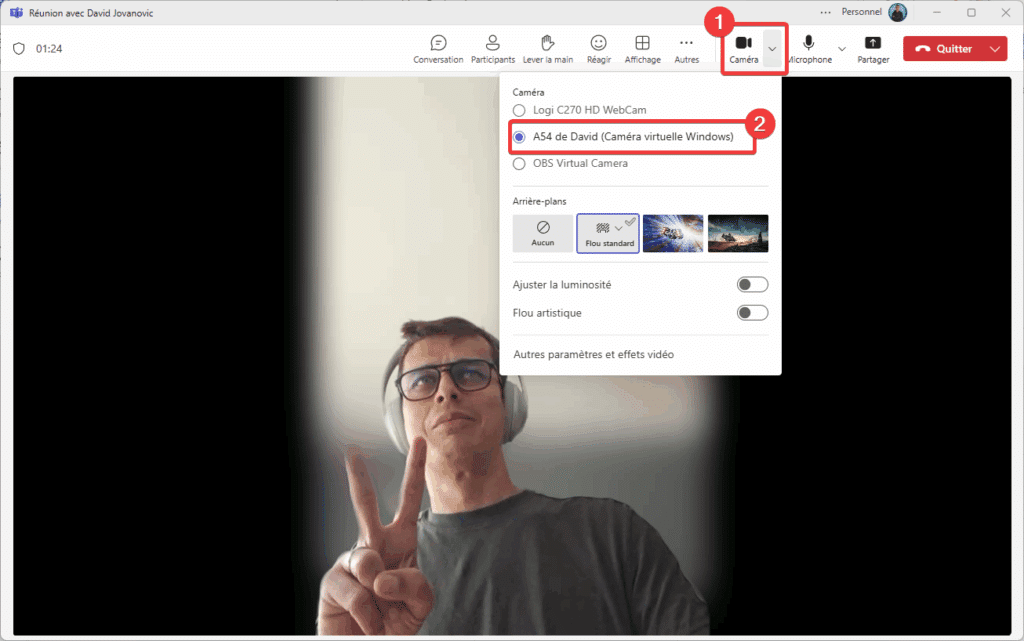Expand the Microphone options chevron

842,49
